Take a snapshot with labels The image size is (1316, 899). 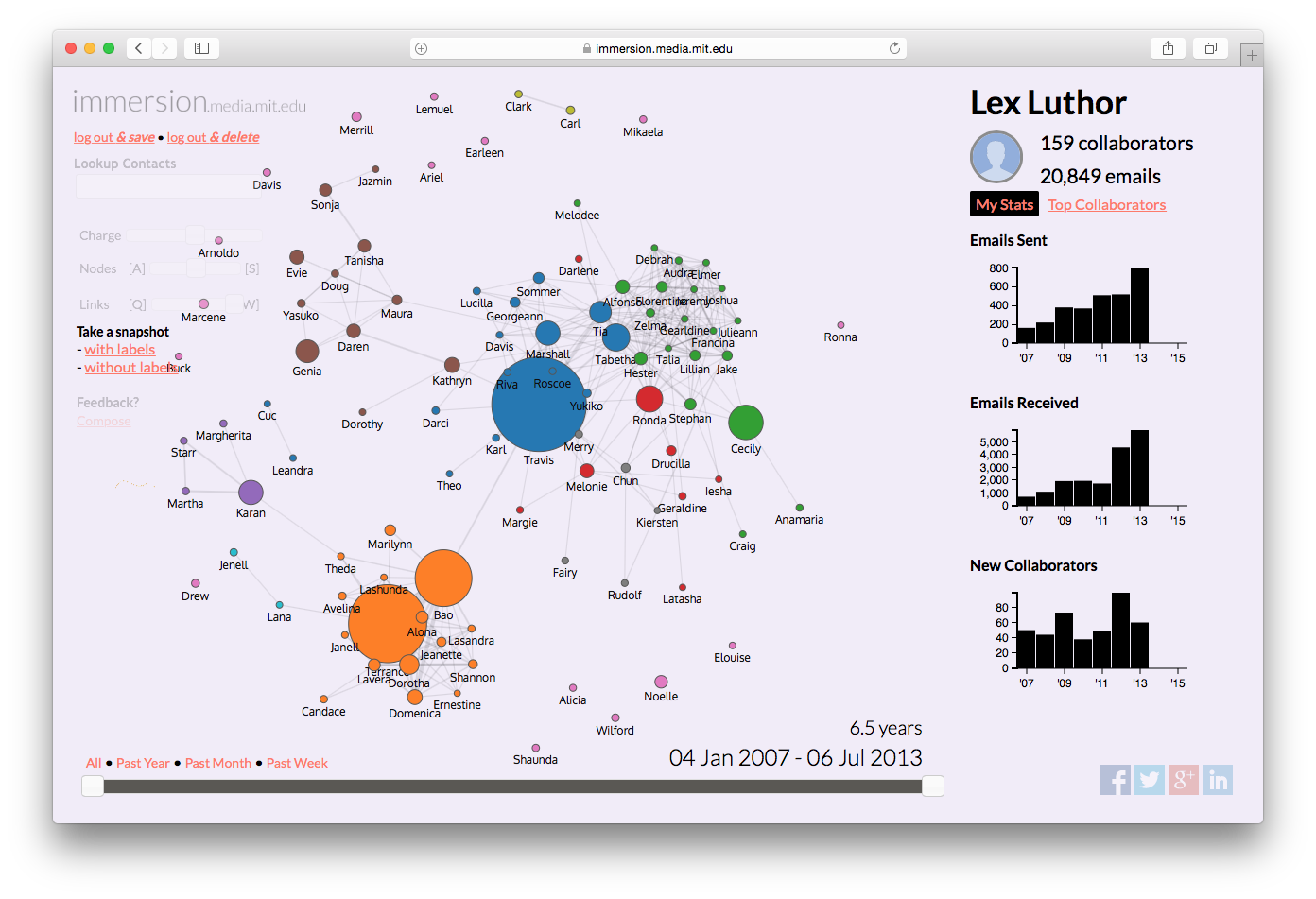pos(119,350)
